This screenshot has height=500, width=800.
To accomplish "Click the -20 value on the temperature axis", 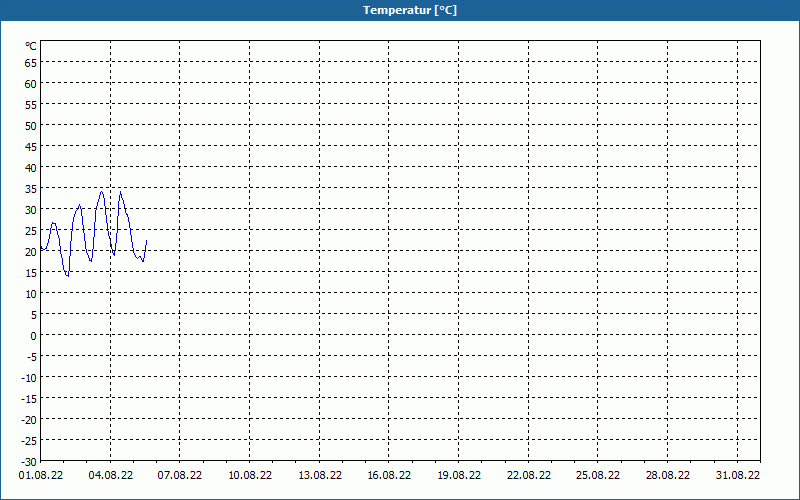I will [29, 420].
